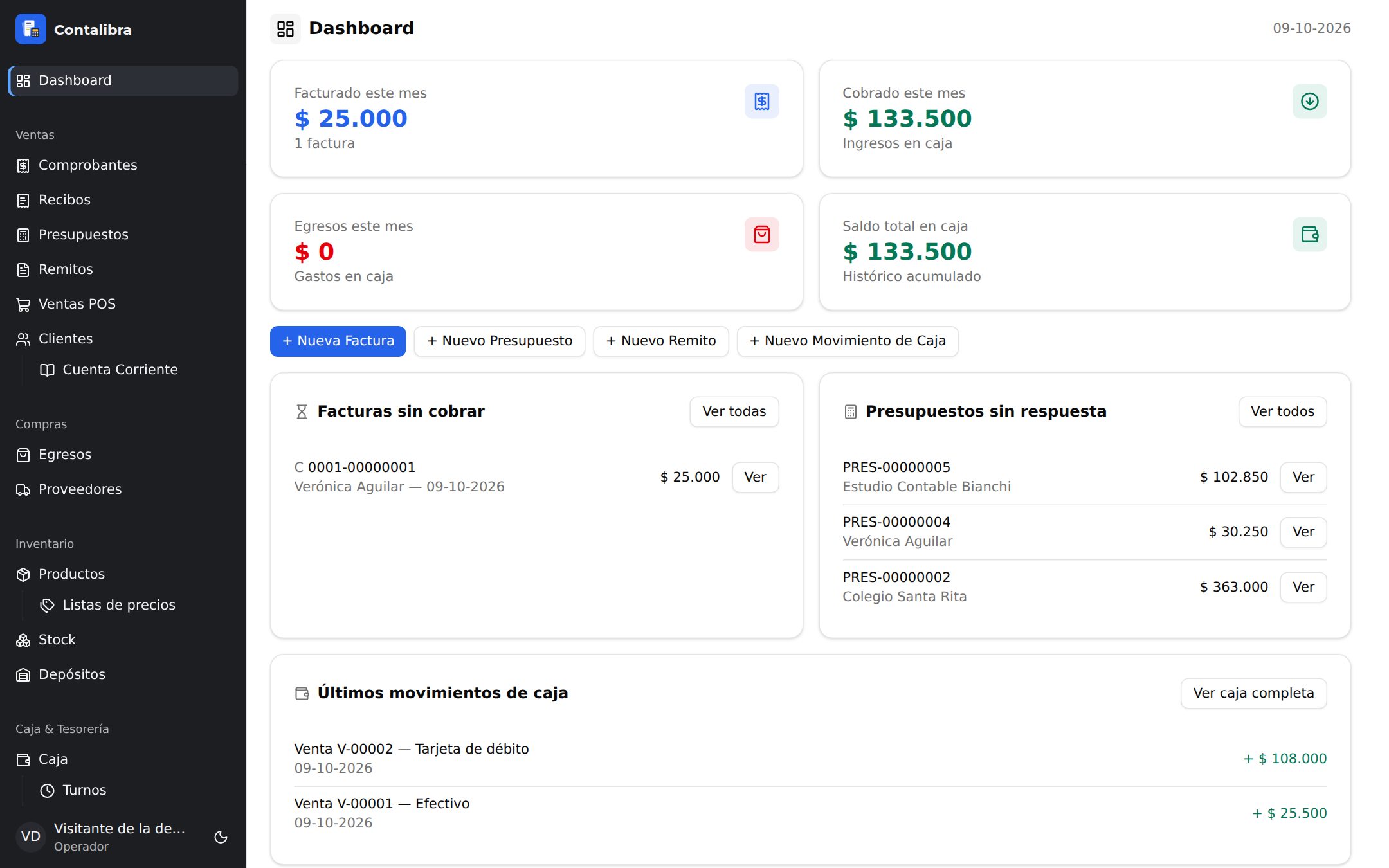Image resolution: width=1389 pixels, height=868 pixels.
Task: Click the Dashboard header grid icon
Action: tap(285, 29)
